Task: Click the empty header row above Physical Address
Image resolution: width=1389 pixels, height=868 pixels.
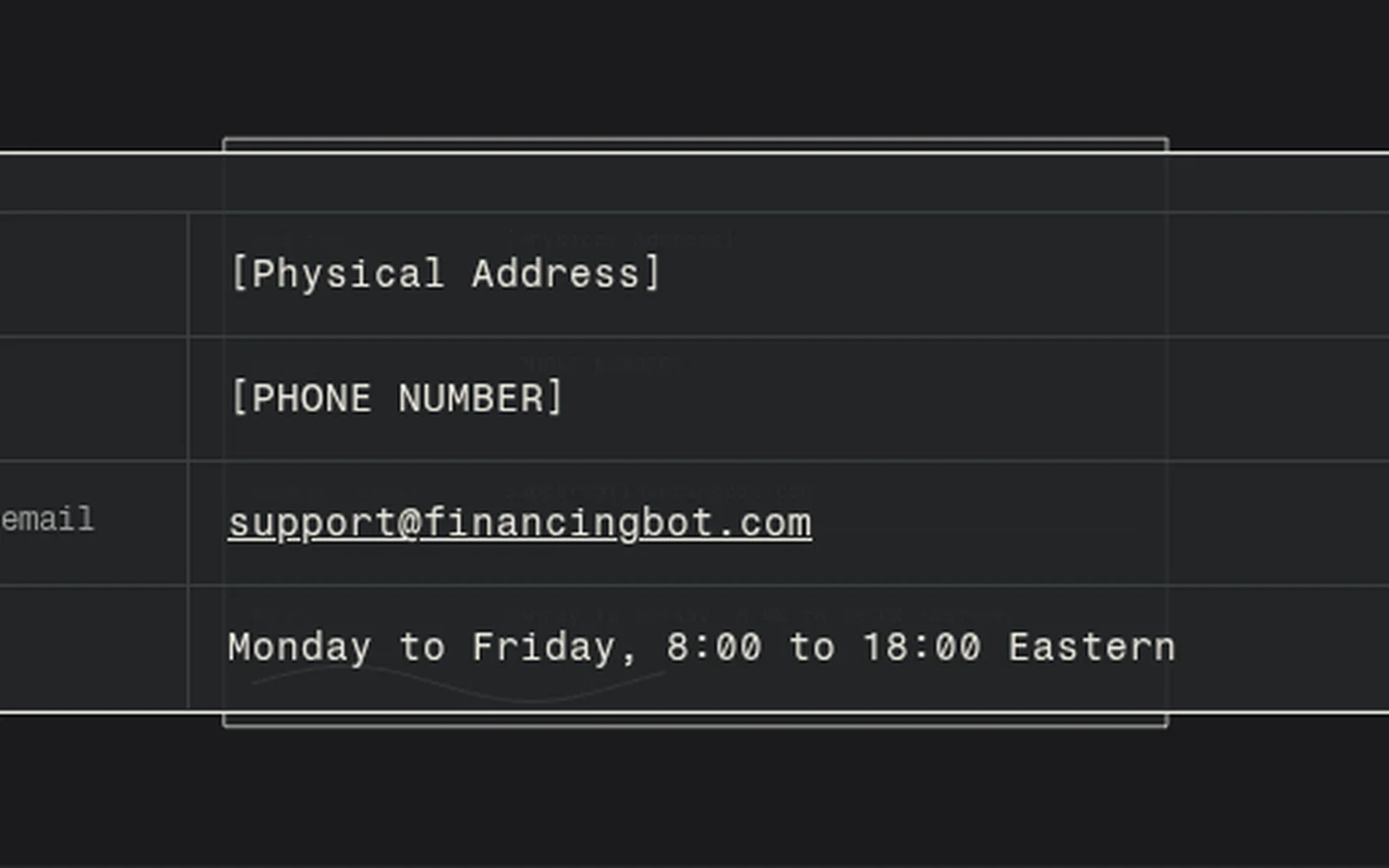Action: [x=694, y=183]
